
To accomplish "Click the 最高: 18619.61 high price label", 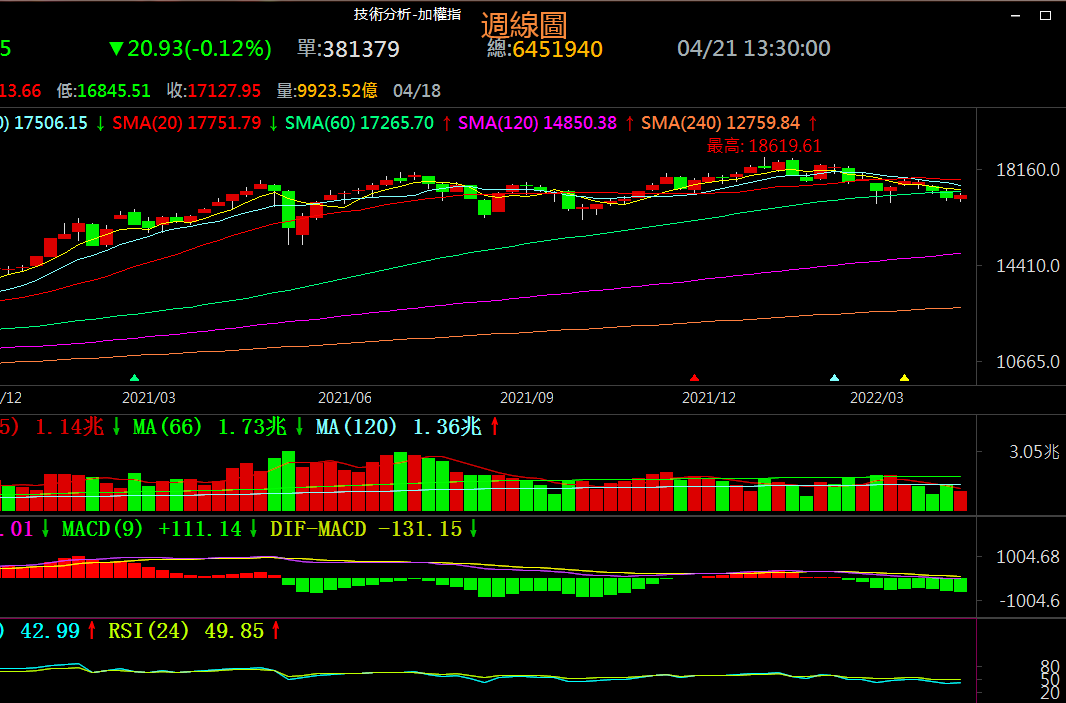I will (764, 146).
